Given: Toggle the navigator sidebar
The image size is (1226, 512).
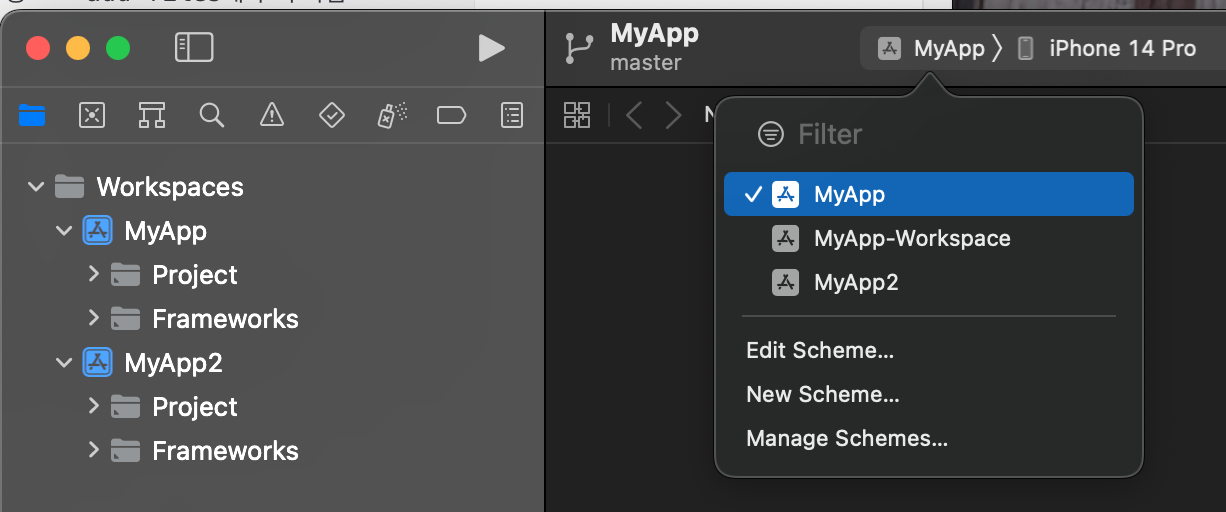Looking at the screenshot, I should [194, 47].
